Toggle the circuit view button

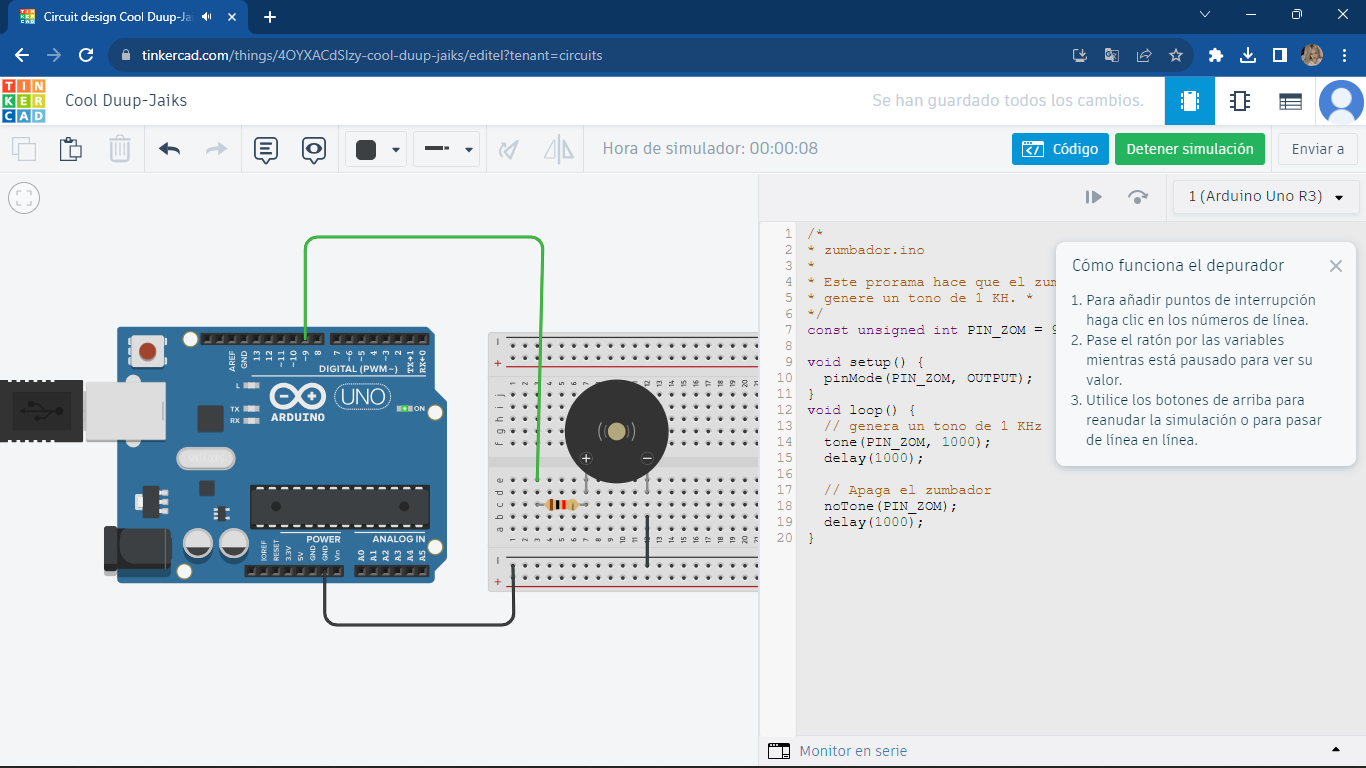tap(1190, 101)
